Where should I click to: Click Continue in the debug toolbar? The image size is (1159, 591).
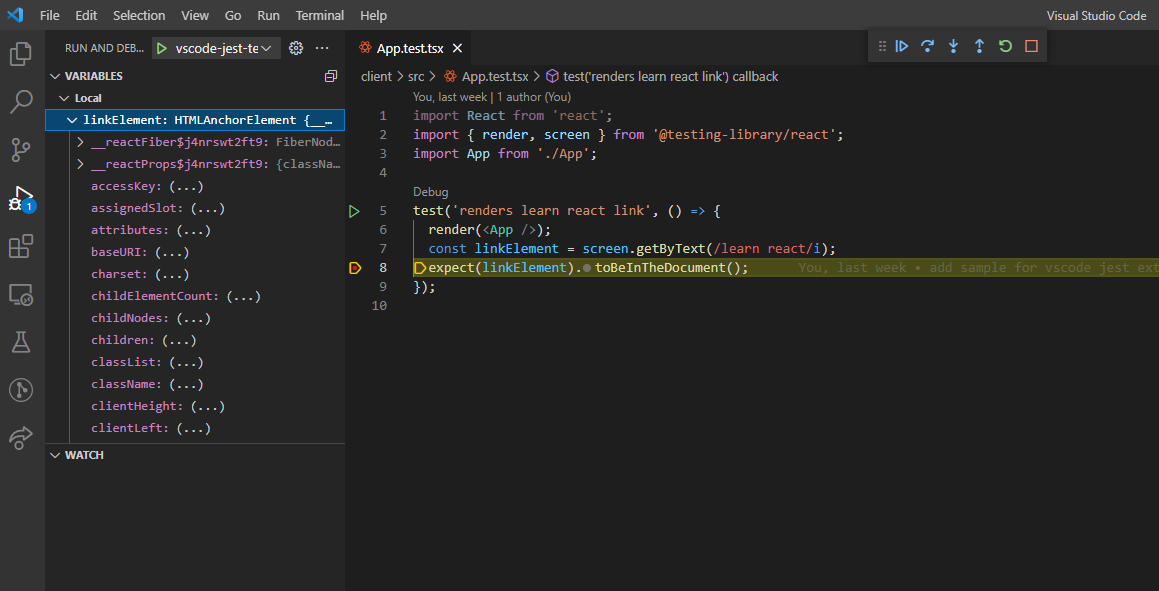902,46
